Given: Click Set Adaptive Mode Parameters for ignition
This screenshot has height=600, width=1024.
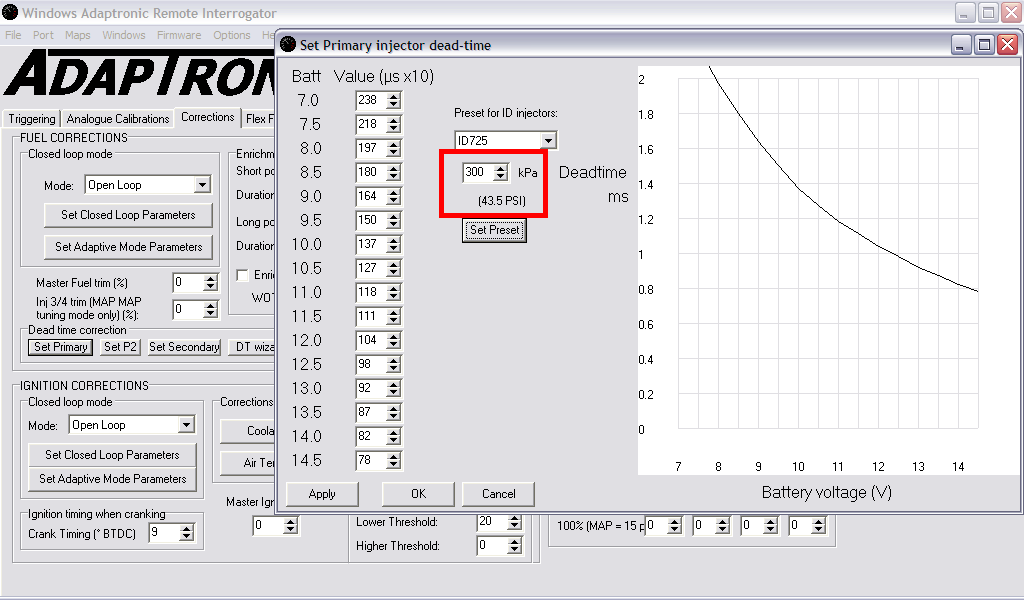Looking at the screenshot, I should 112,479.
